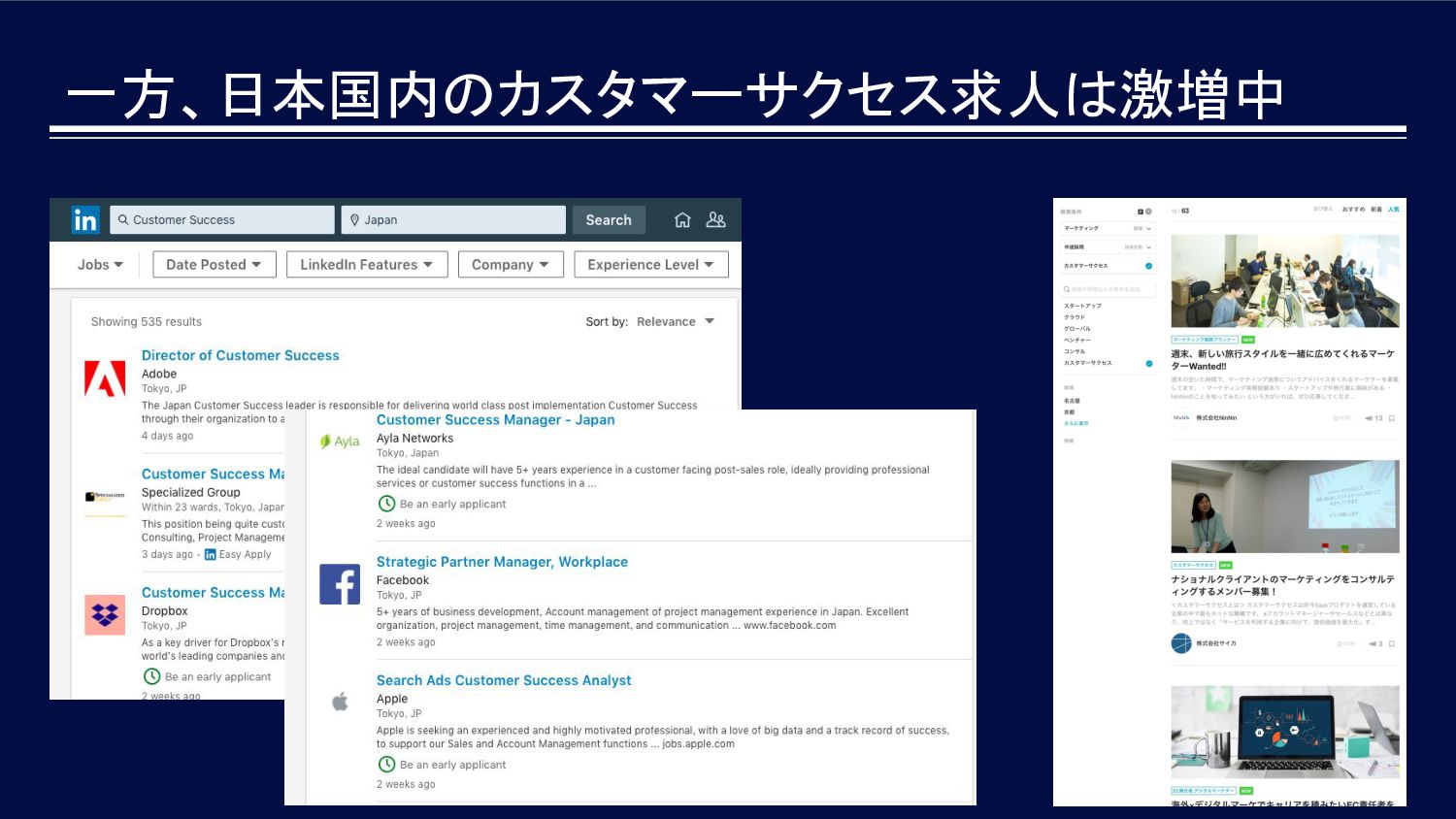
Task: Expand the LinkedIn Features filter
Action: click(367, 264)
